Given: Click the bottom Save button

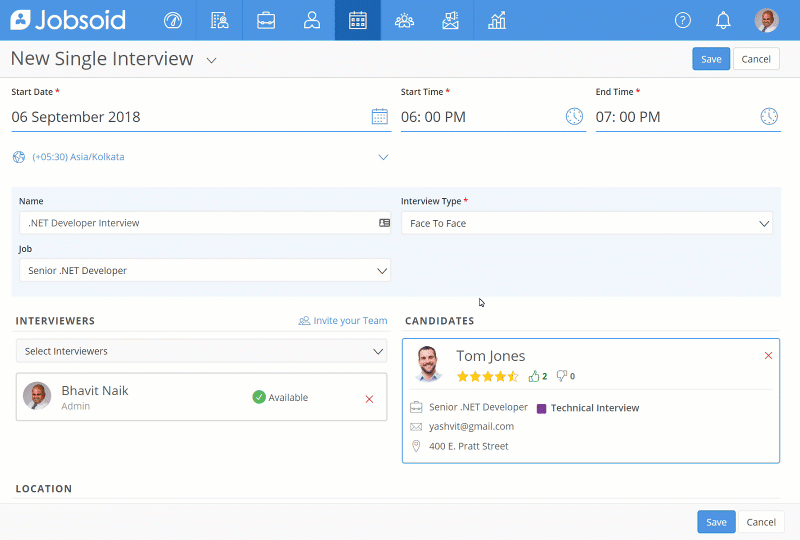Looking at the screenshot, I should click(x=716, y=522).
